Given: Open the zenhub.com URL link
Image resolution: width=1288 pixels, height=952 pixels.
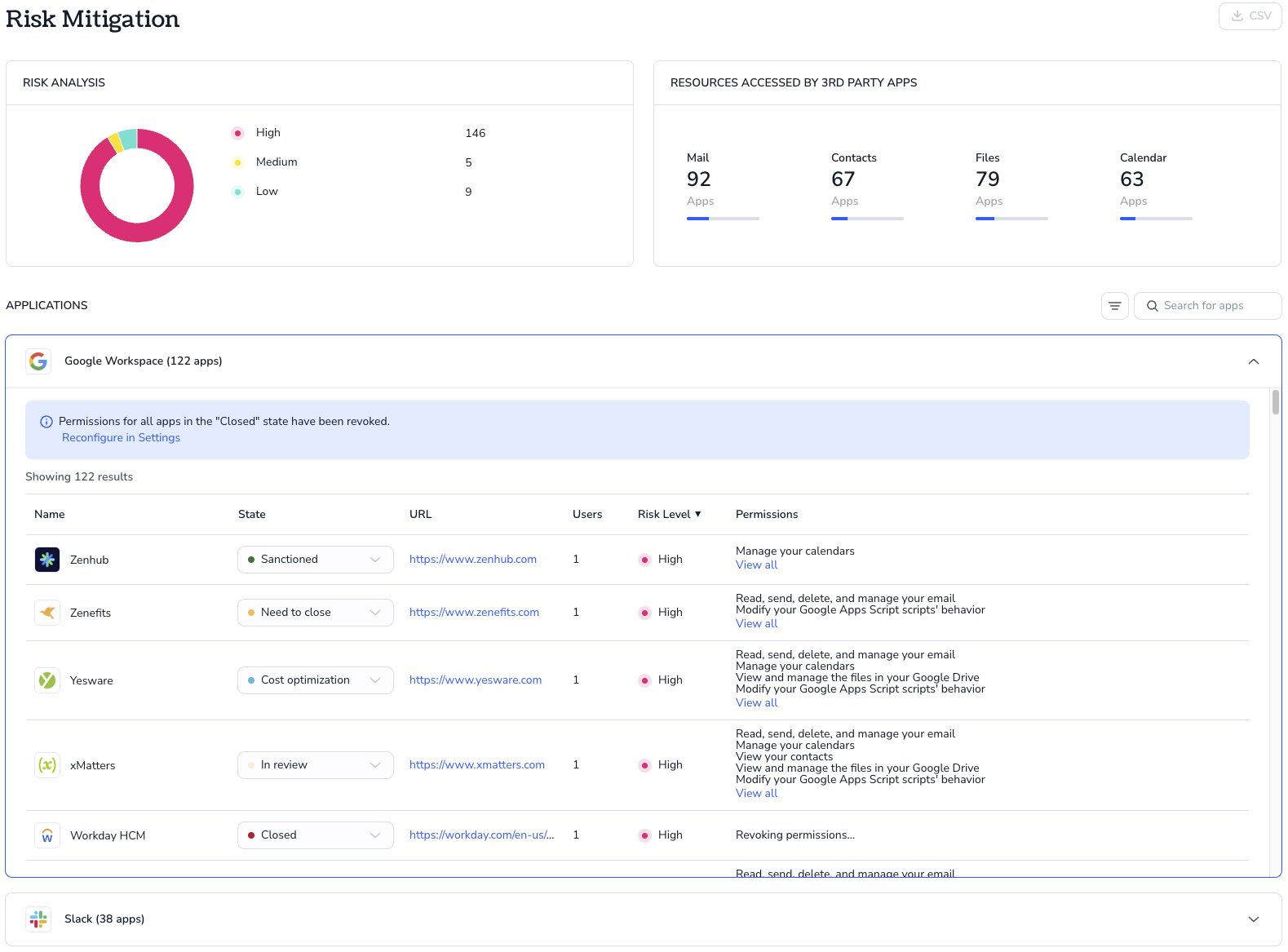Looking at the screenshot, I should pos(473,560).
